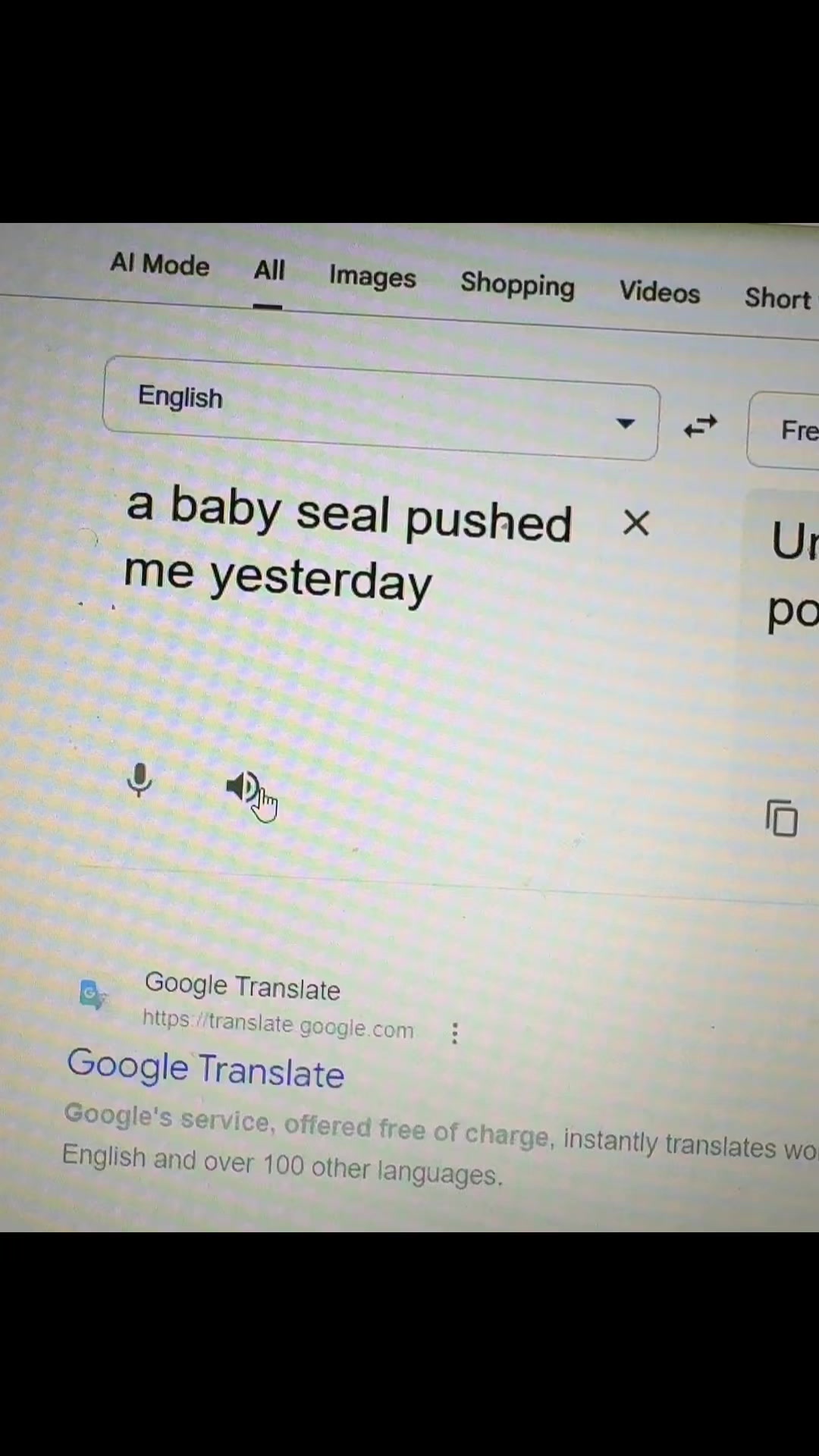Screen dimensions: 819x1456
Task: Click the microphone voice input icon
Action: (x=140, y=780)
